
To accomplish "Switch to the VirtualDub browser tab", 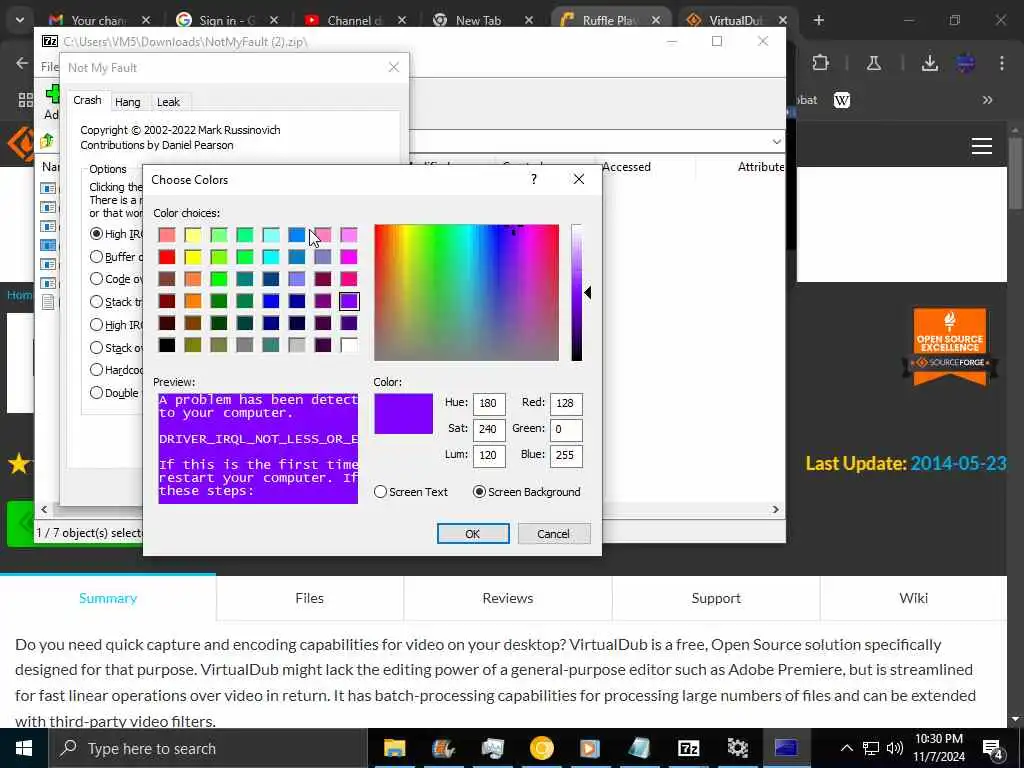I will pyautogui.click(x=734, y=20).
